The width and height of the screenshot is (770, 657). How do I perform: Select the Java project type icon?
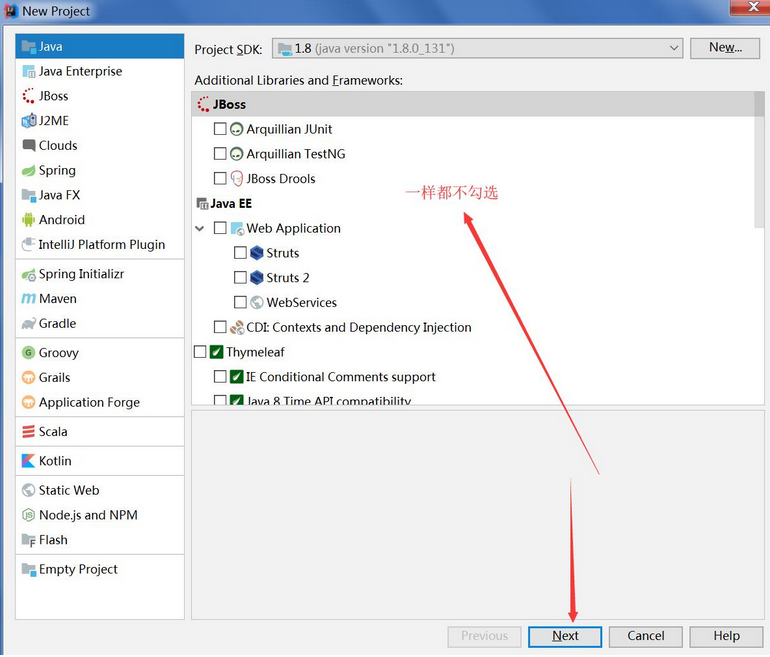pos(29,47)
